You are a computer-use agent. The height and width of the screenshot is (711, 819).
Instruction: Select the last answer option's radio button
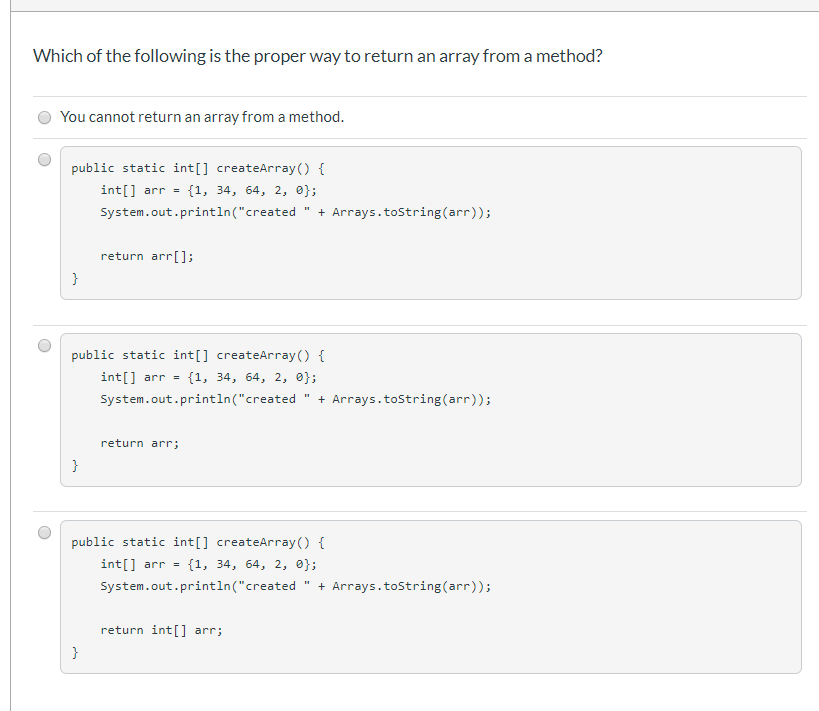tap(44, 532)
